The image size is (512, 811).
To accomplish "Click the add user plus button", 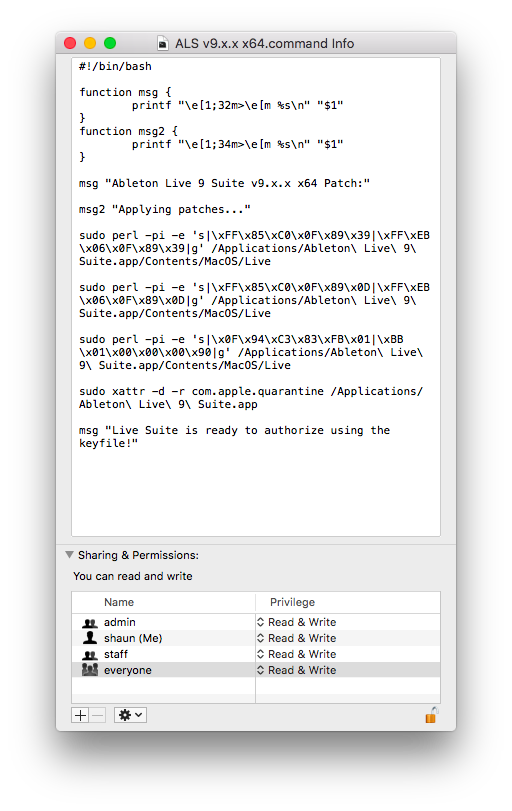I will tap(80, 715).
